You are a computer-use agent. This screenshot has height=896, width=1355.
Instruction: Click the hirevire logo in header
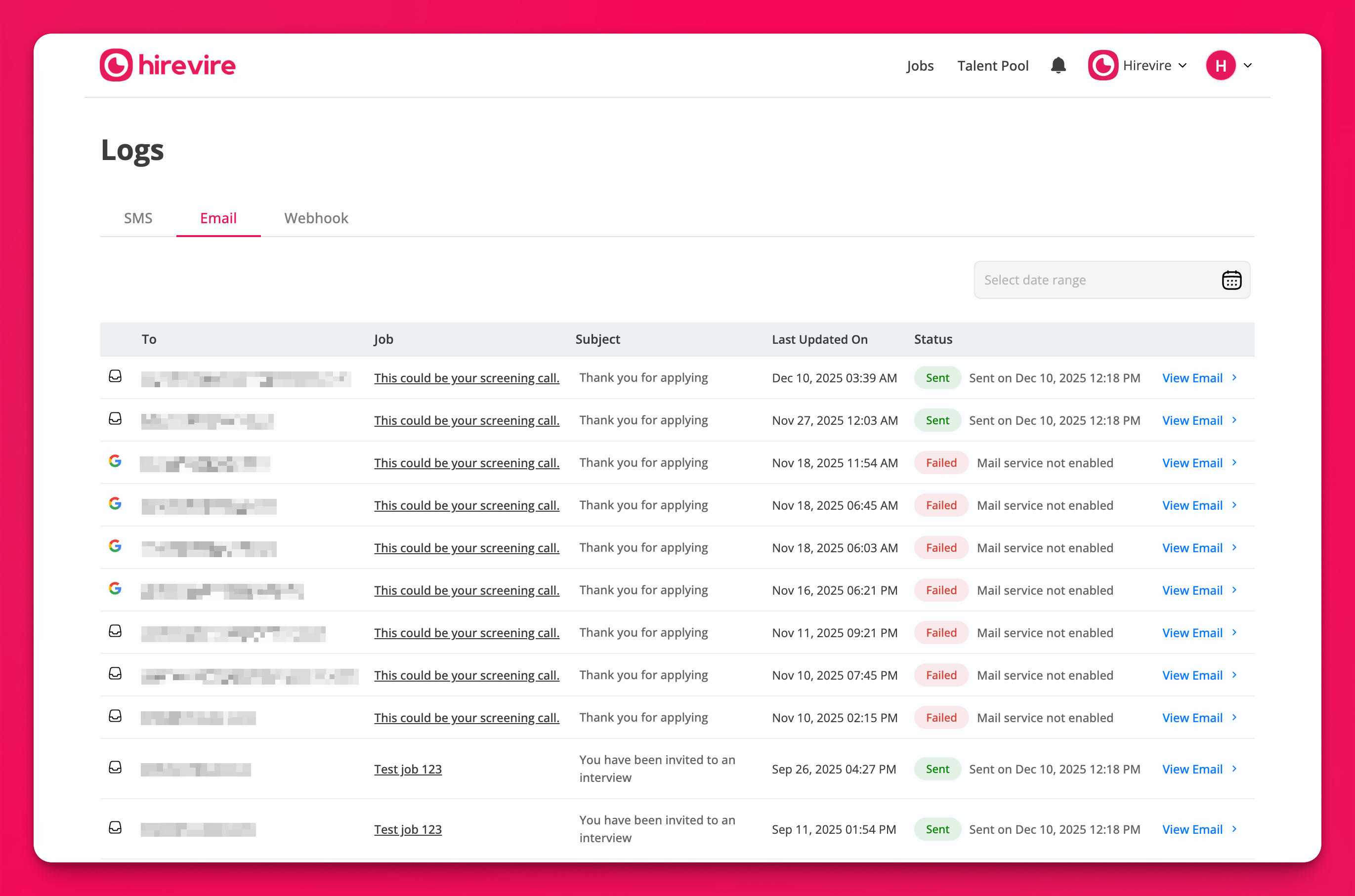click(x=168, y=65)
